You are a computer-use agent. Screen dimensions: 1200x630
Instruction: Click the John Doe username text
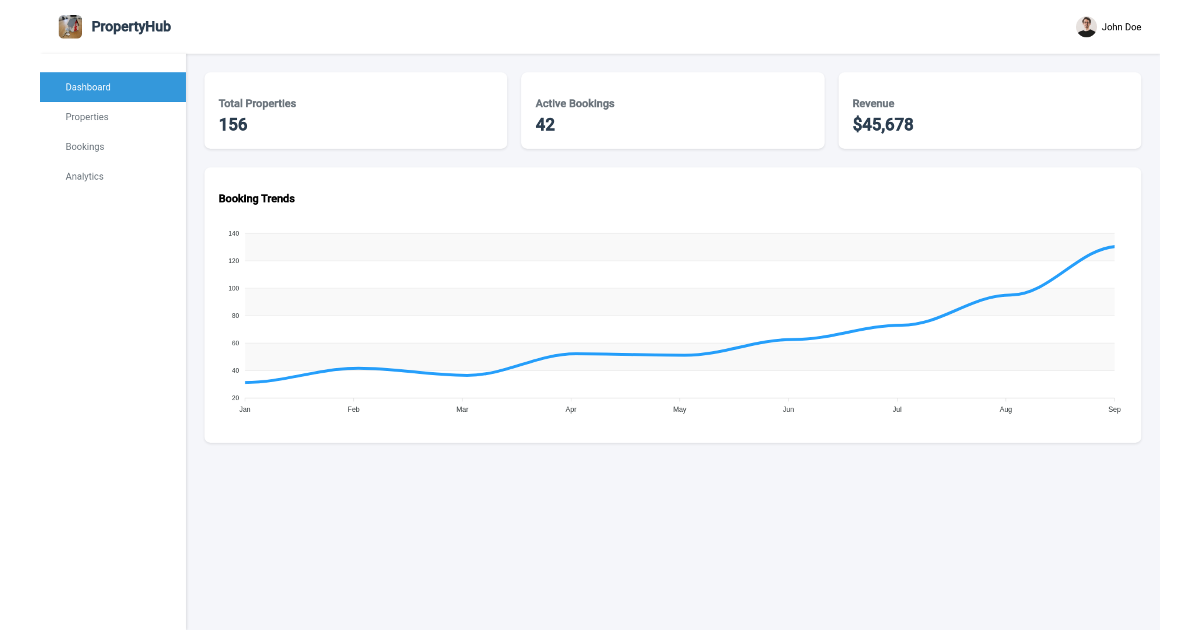pyautogui.click(x=1121, y=27)
